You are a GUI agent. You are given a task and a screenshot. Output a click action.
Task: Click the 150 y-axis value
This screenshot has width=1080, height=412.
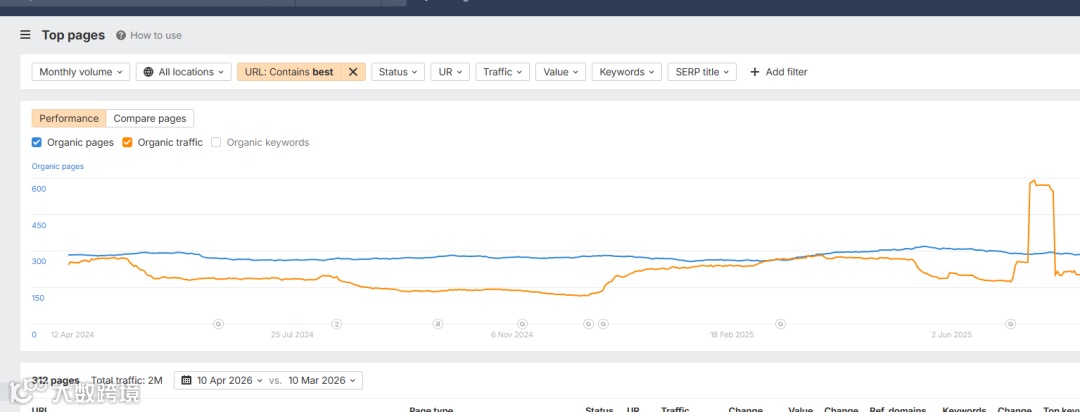[x=39, y=298]
